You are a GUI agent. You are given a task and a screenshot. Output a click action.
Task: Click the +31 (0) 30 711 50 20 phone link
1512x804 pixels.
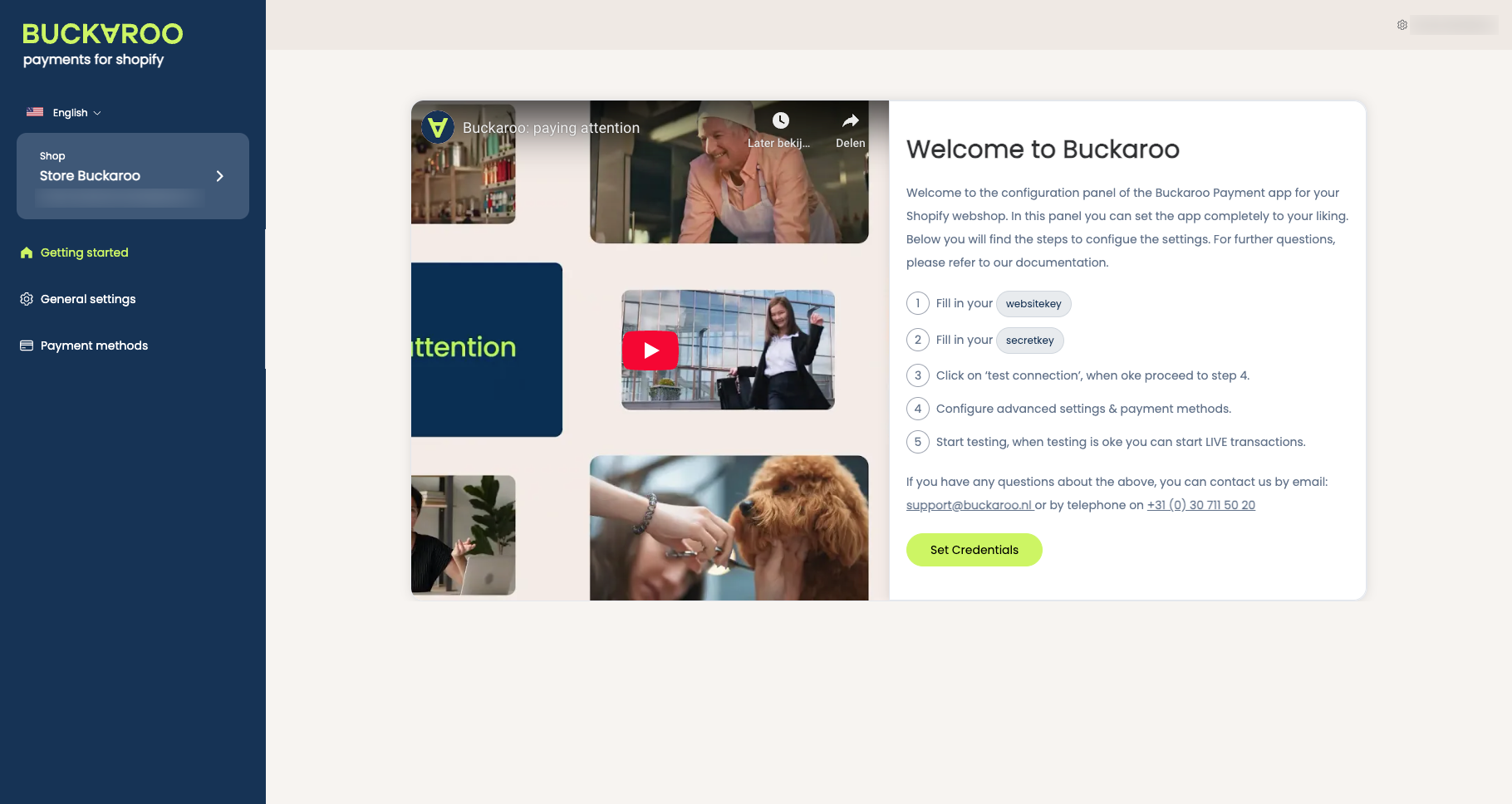click(x=1200, y=504)
